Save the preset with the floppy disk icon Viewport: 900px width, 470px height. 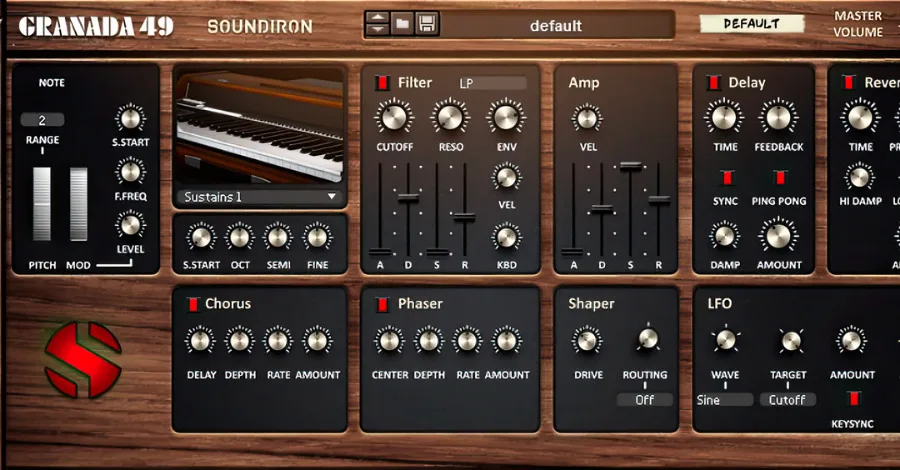pyautogui.click(x=427, y=25)
